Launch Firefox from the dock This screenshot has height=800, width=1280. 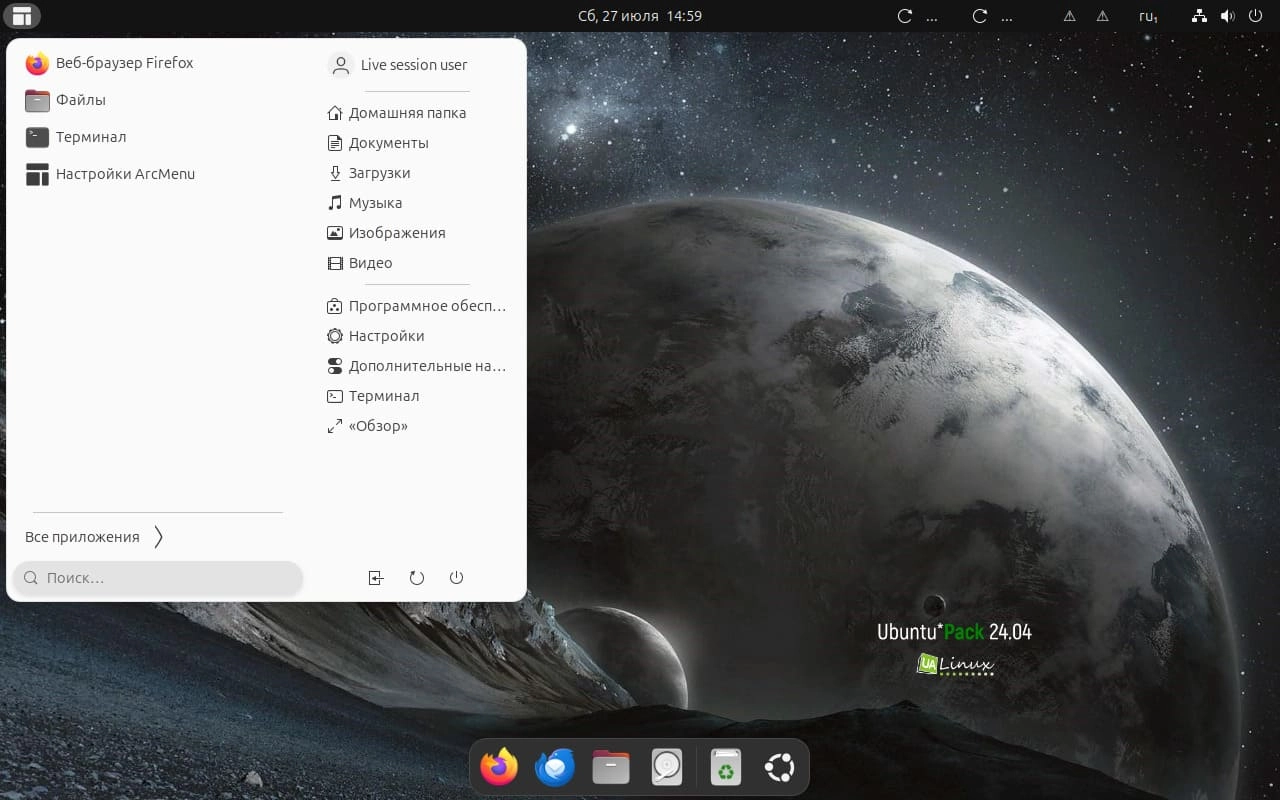click(499, 767)
